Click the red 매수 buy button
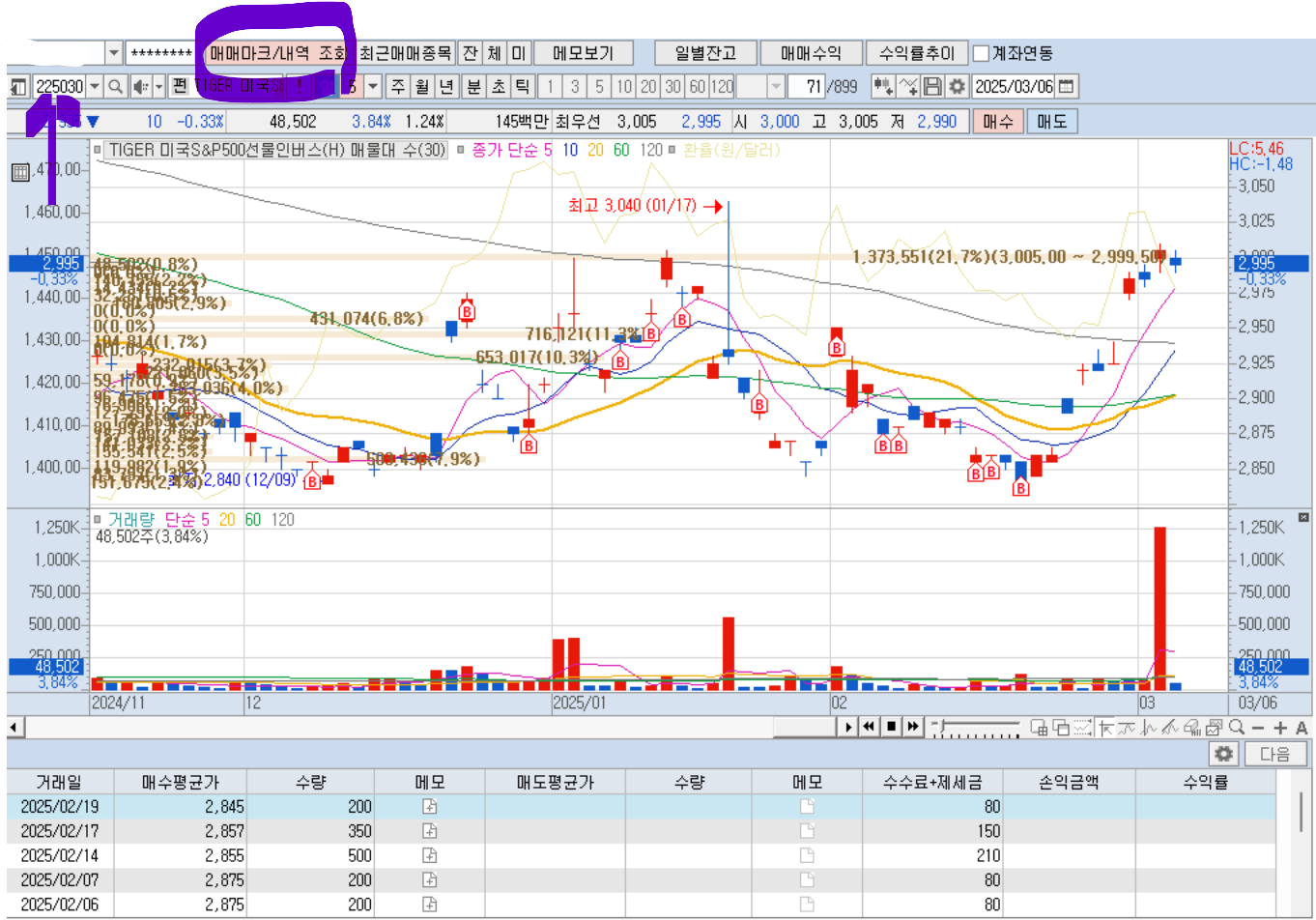1316x920 pixels. (x=998, y=122)
